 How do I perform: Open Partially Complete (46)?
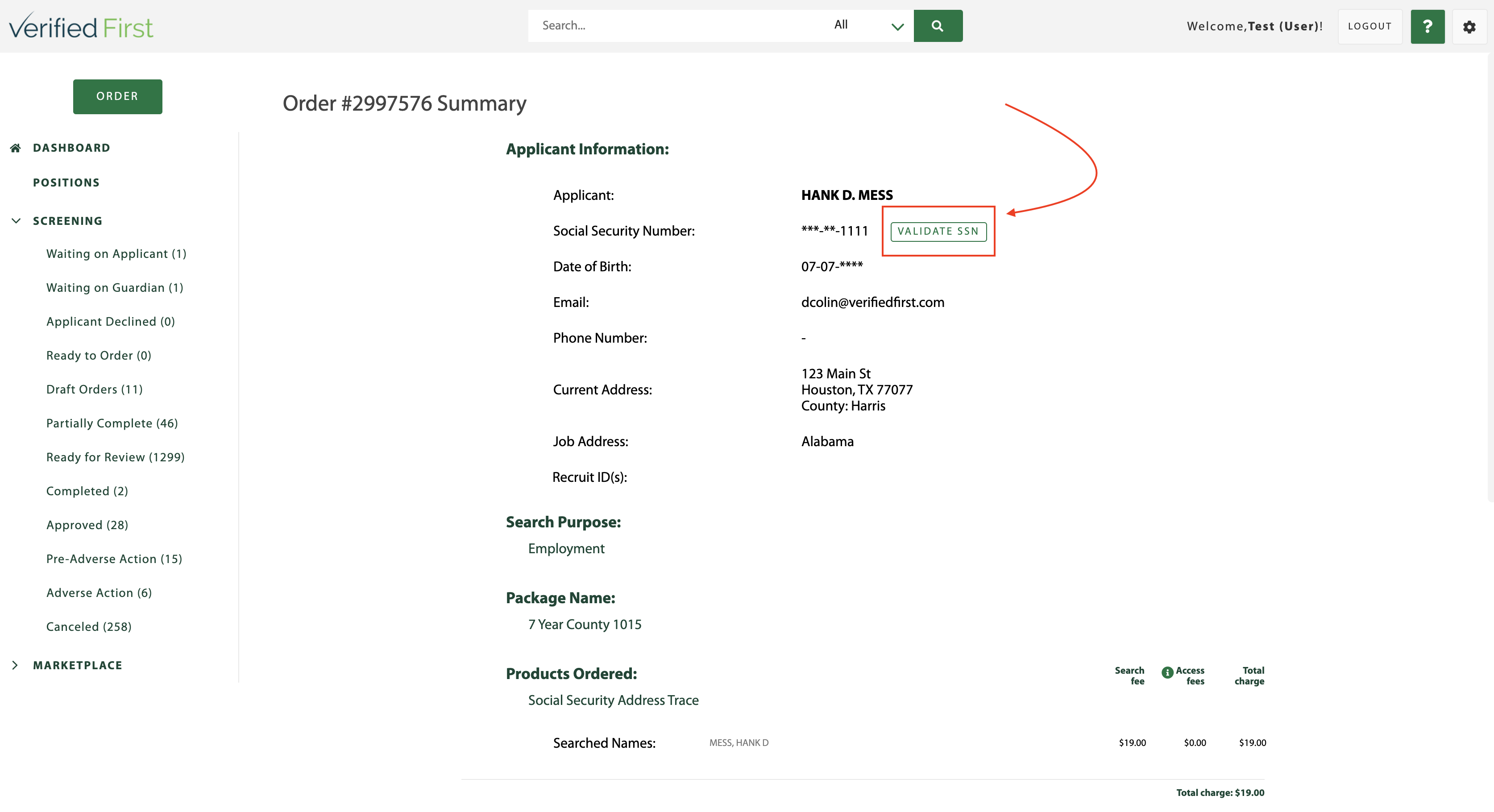112,423
